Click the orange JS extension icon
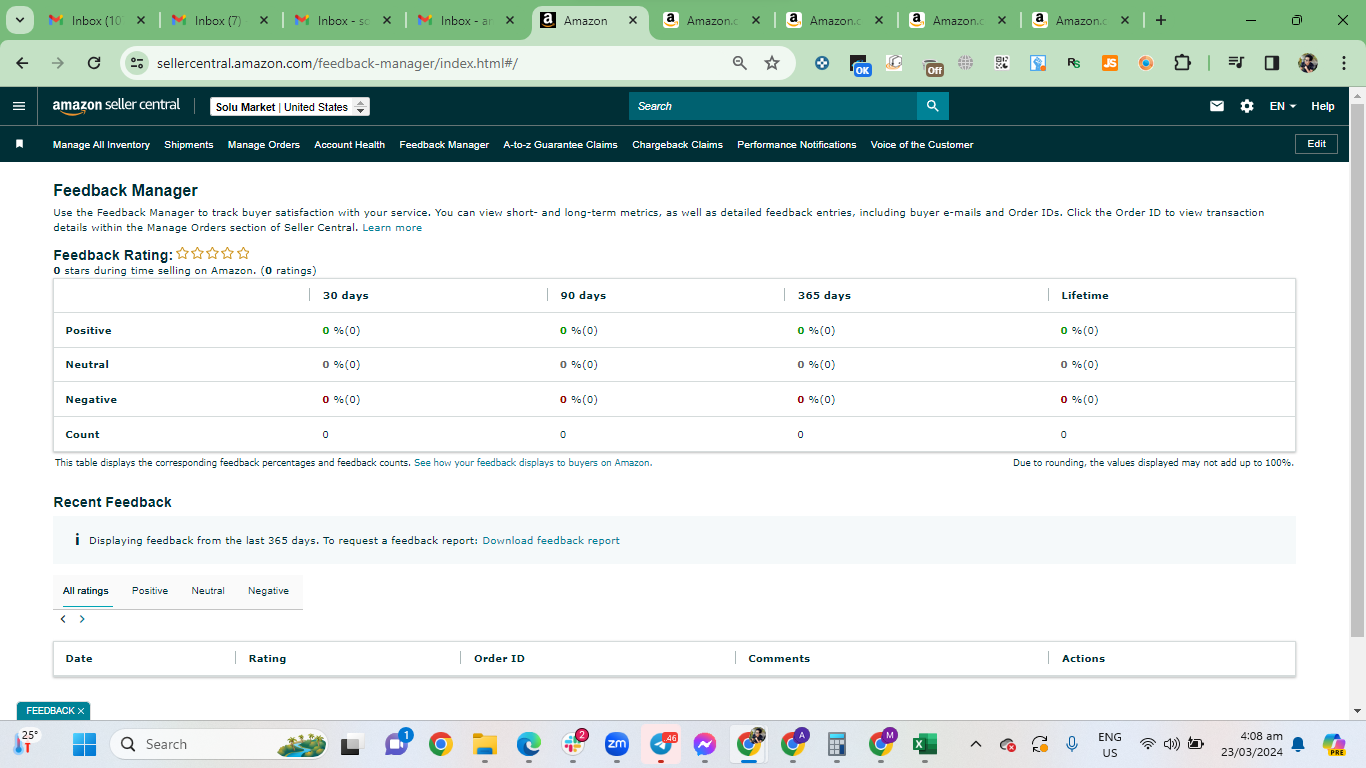This screenshot has height=768, width=1366. [x=1110, y=63]
